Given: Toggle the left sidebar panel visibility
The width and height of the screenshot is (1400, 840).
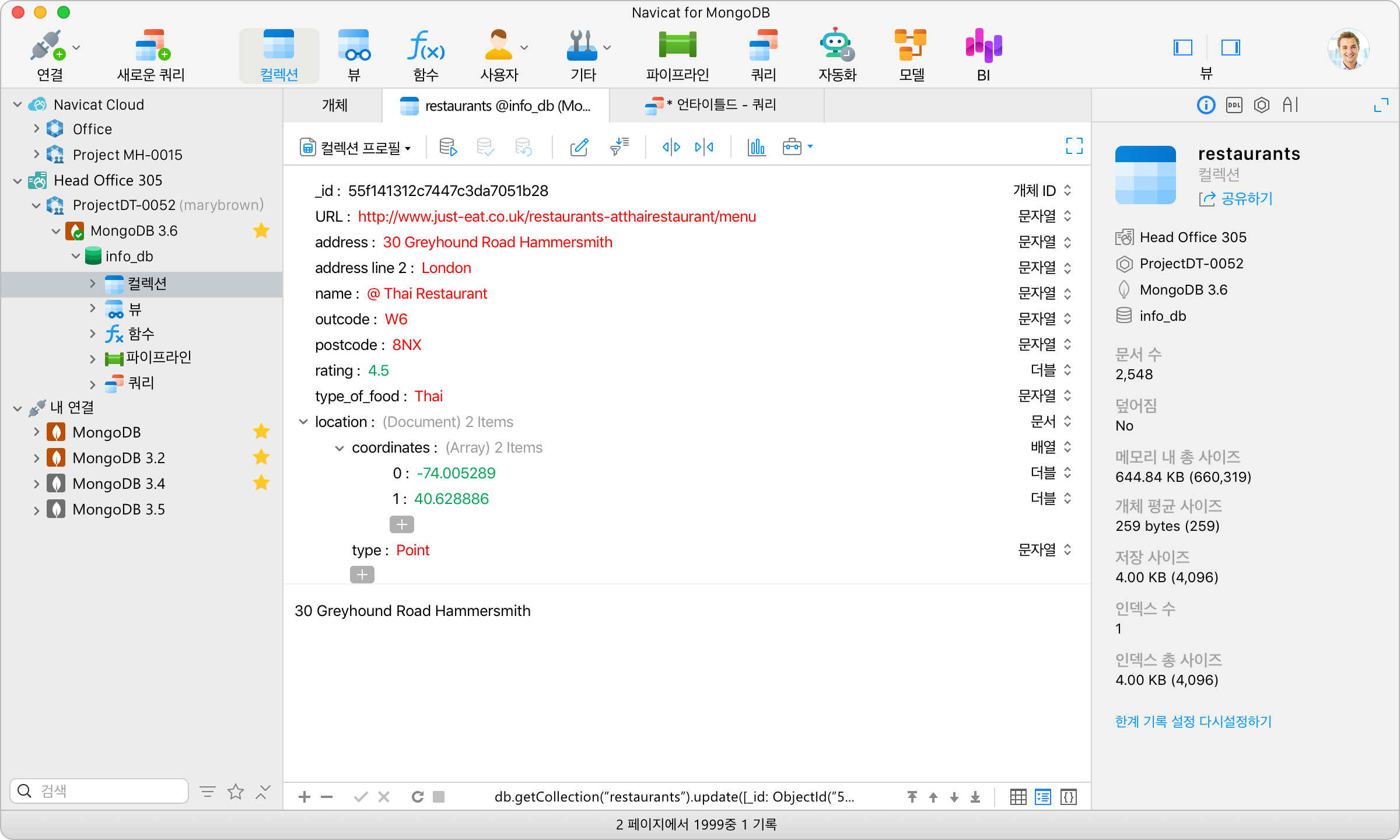Looking at the screenshot, I should [1182, 47].
